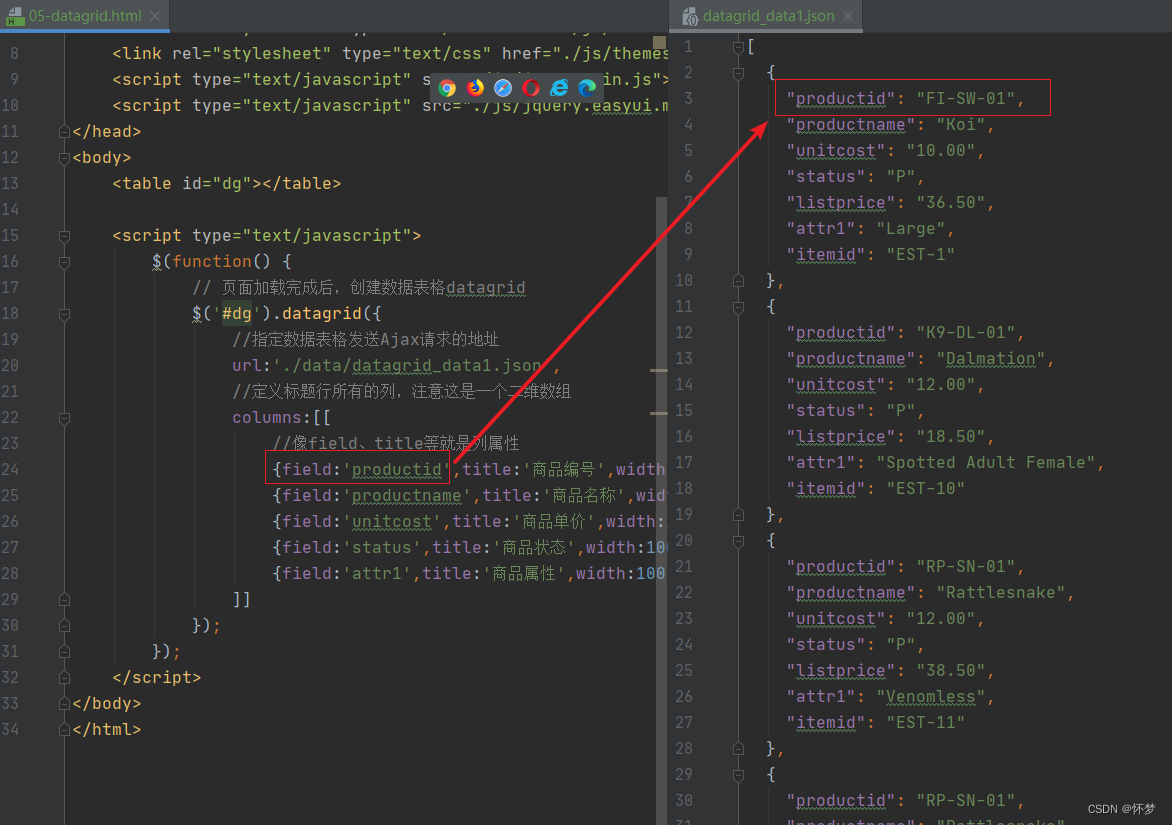
Task: Switch to datagrid_data1.json tab
Action: tap(768, 16)
